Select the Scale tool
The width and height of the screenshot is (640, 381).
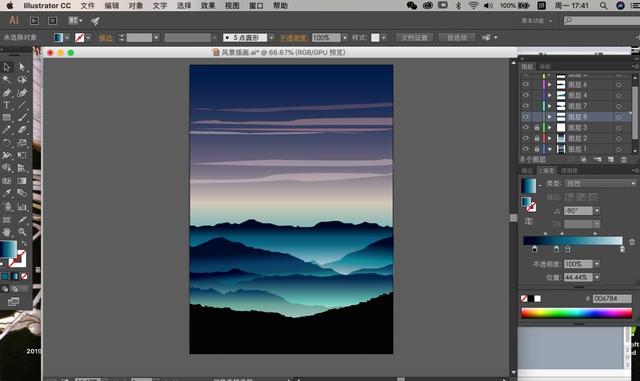click(x=22, y=143)
